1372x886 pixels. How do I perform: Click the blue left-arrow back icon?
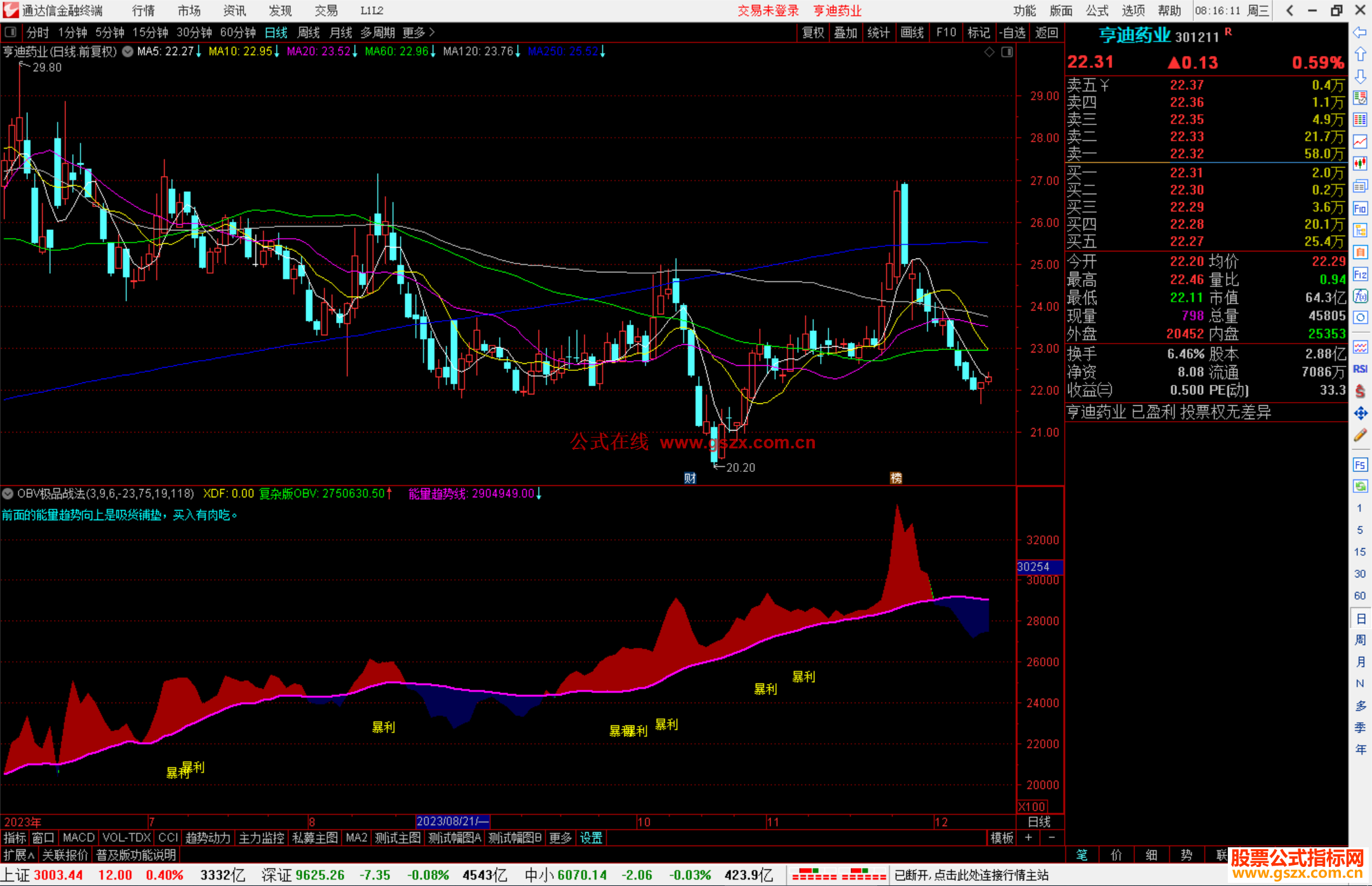pyautogui.click(x=1360, y=32)
